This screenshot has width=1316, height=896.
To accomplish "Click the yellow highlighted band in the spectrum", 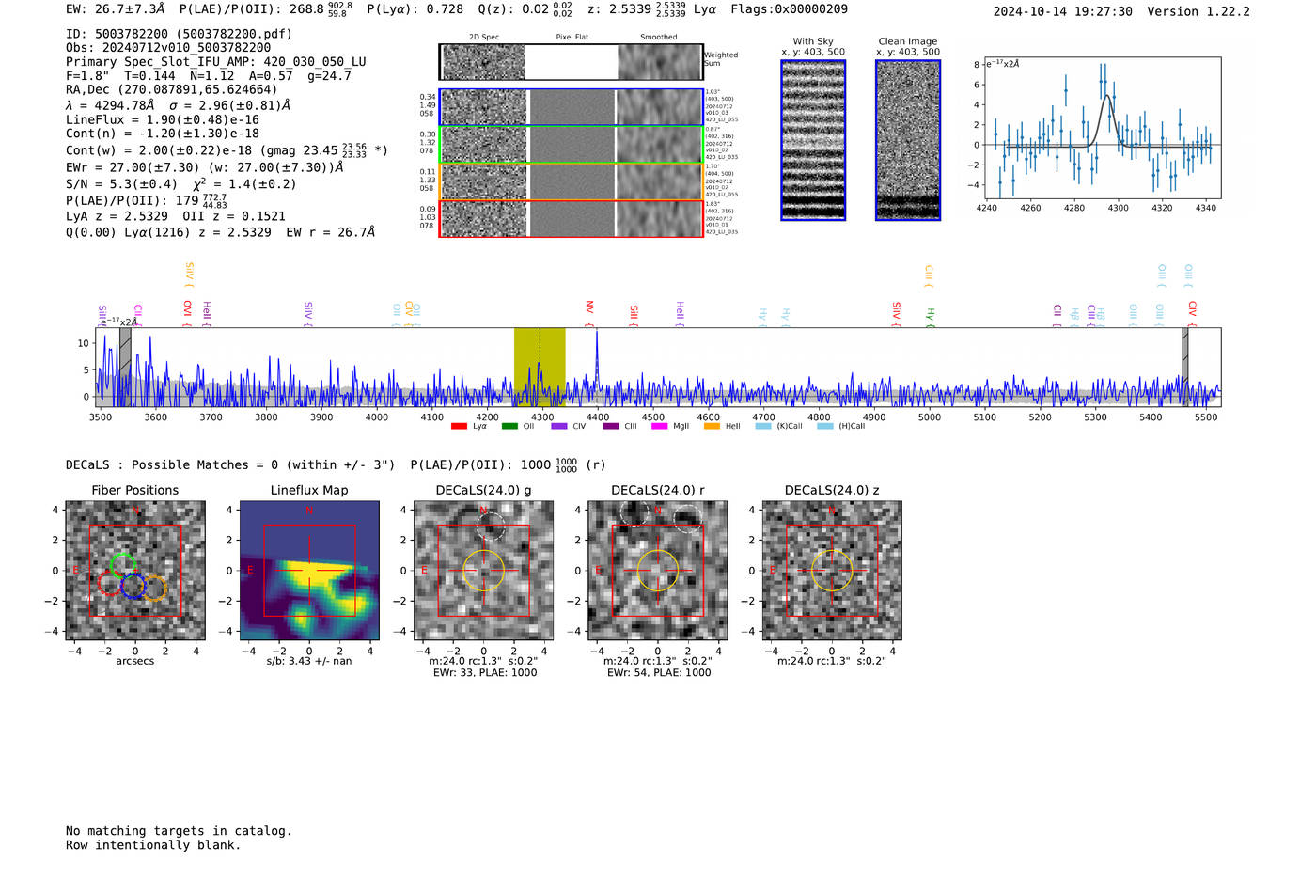I will [540, 367].
